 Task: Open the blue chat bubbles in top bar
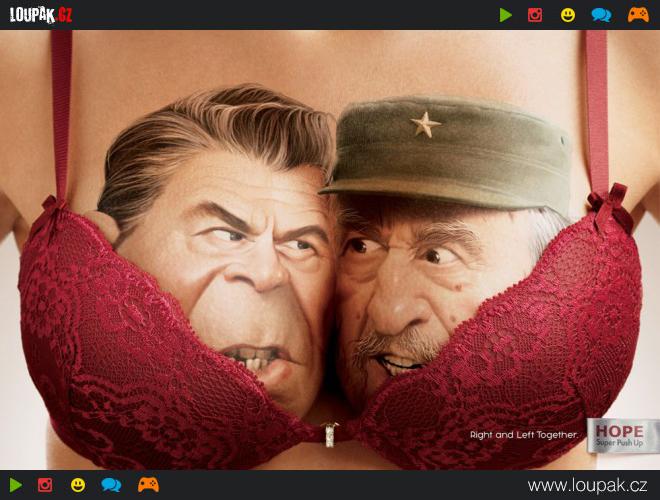coord(601,15)
